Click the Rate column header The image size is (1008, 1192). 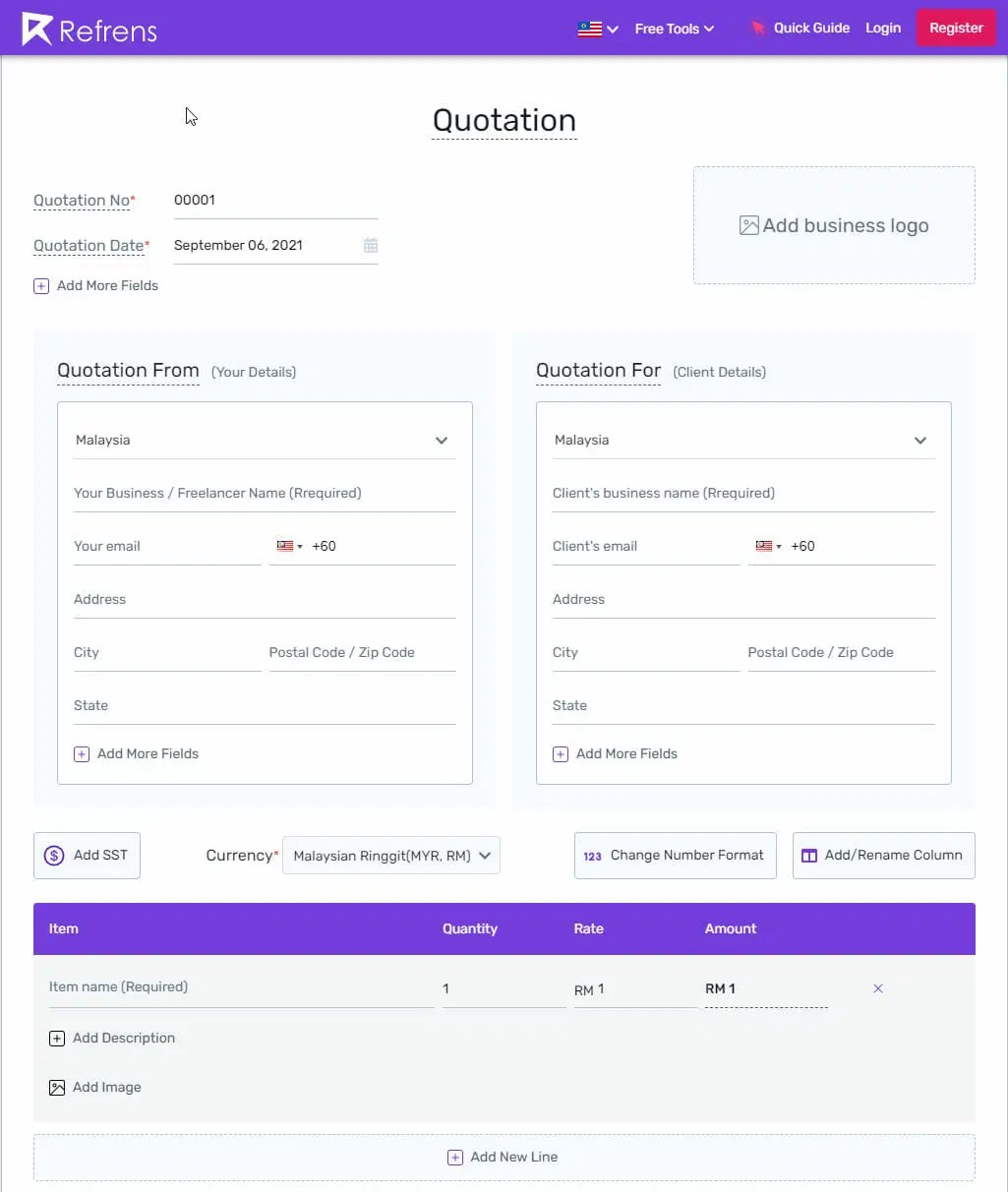589,929
